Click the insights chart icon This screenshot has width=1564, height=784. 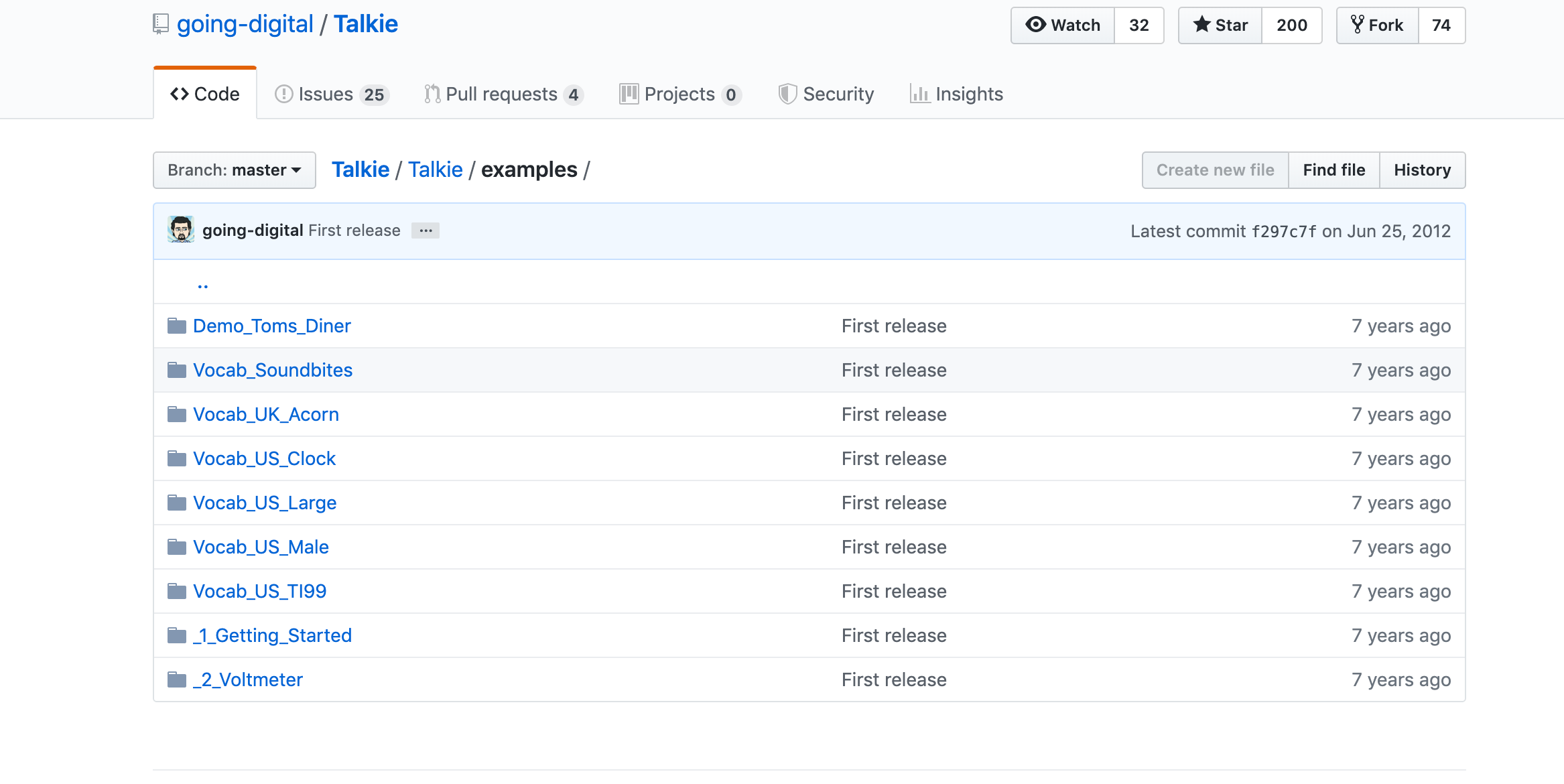(921, 94)
